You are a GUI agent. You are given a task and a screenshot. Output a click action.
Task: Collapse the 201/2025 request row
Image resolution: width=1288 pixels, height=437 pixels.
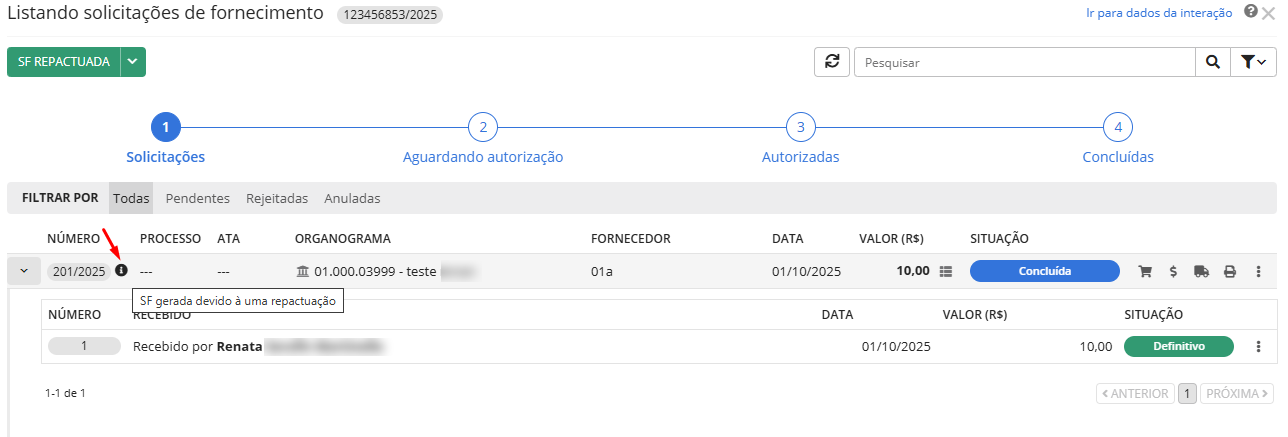tap(24, 271)
